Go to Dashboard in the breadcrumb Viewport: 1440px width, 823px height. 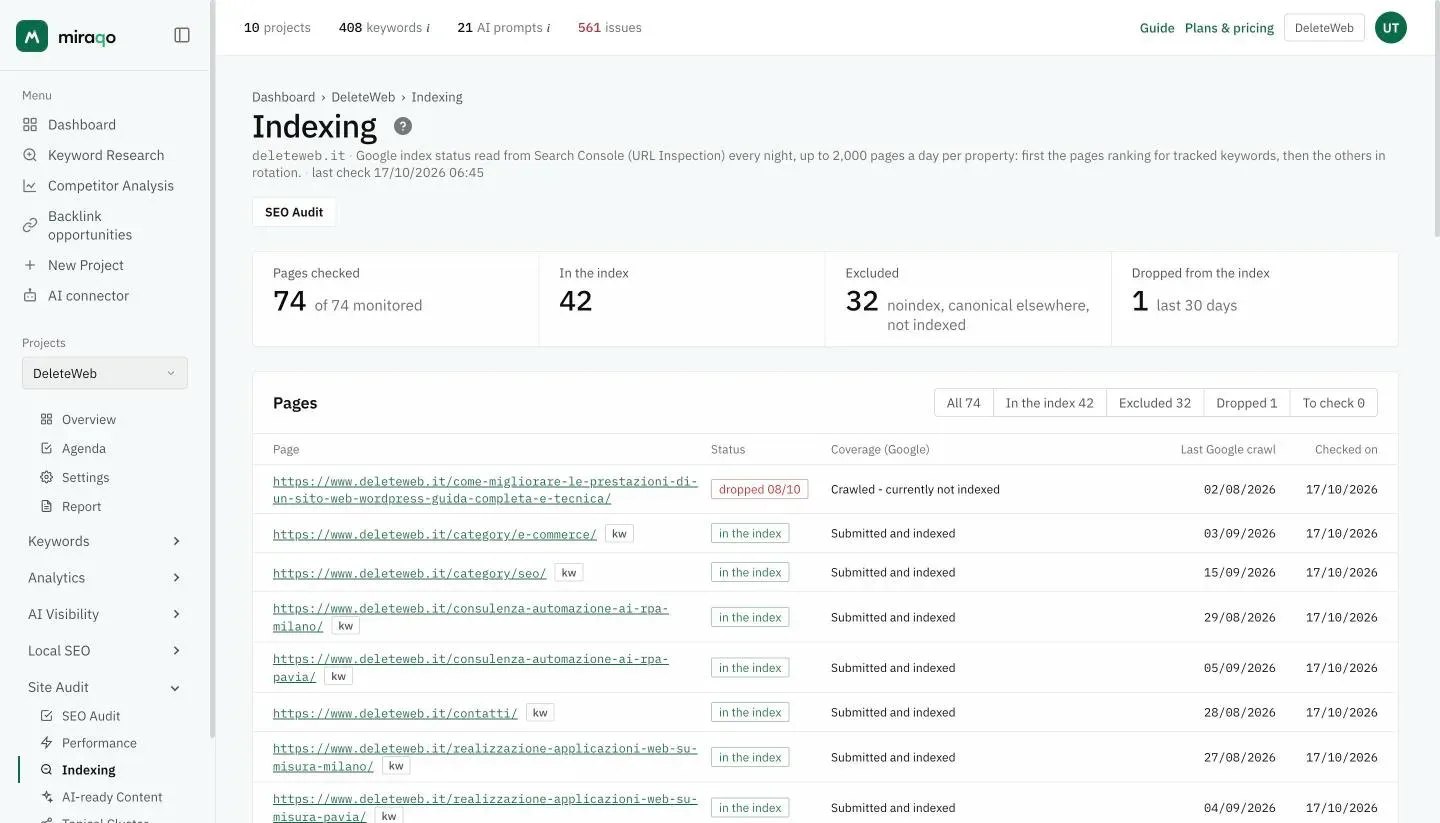(x=283, y=97)
